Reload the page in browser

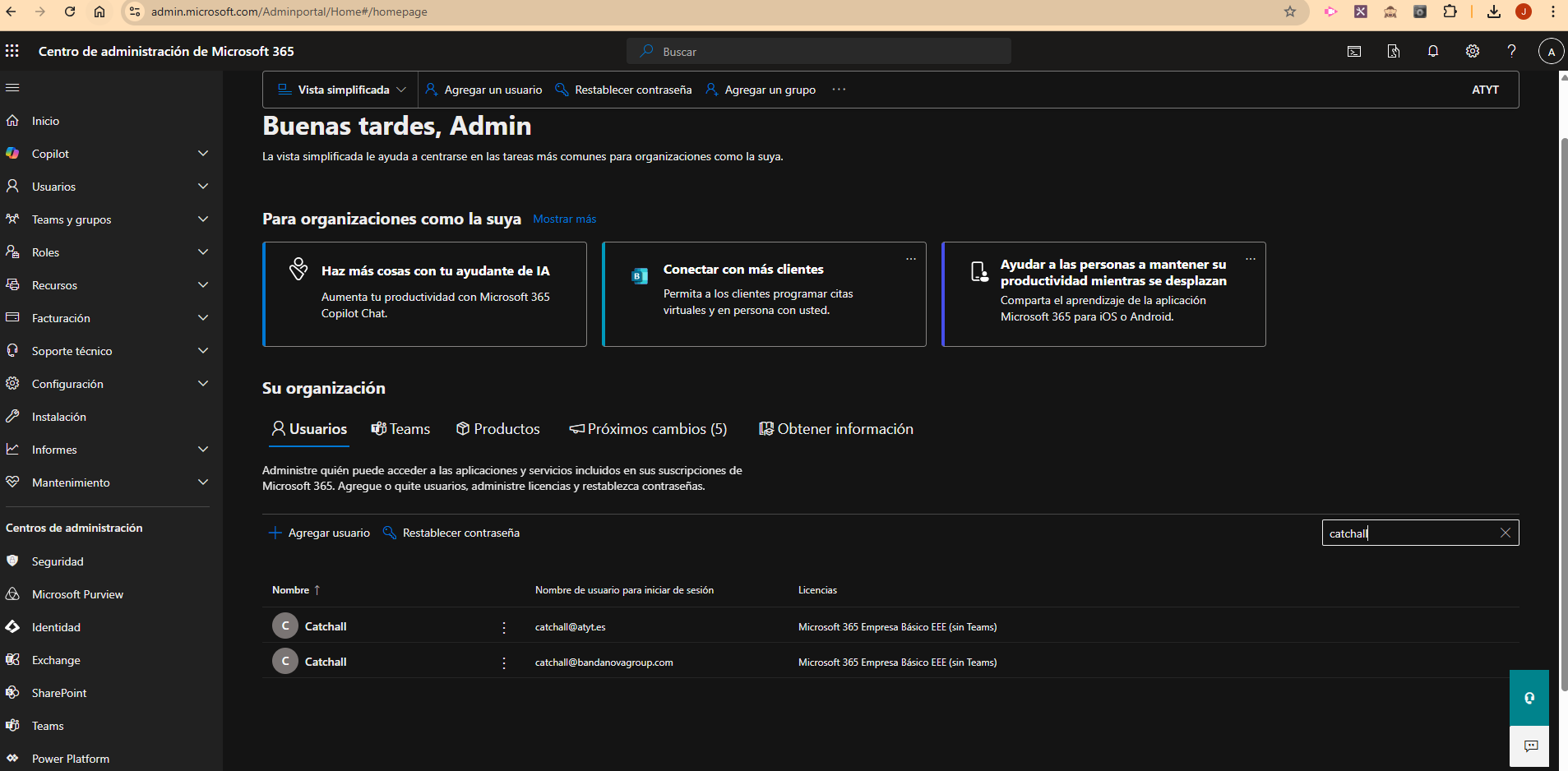70,12
